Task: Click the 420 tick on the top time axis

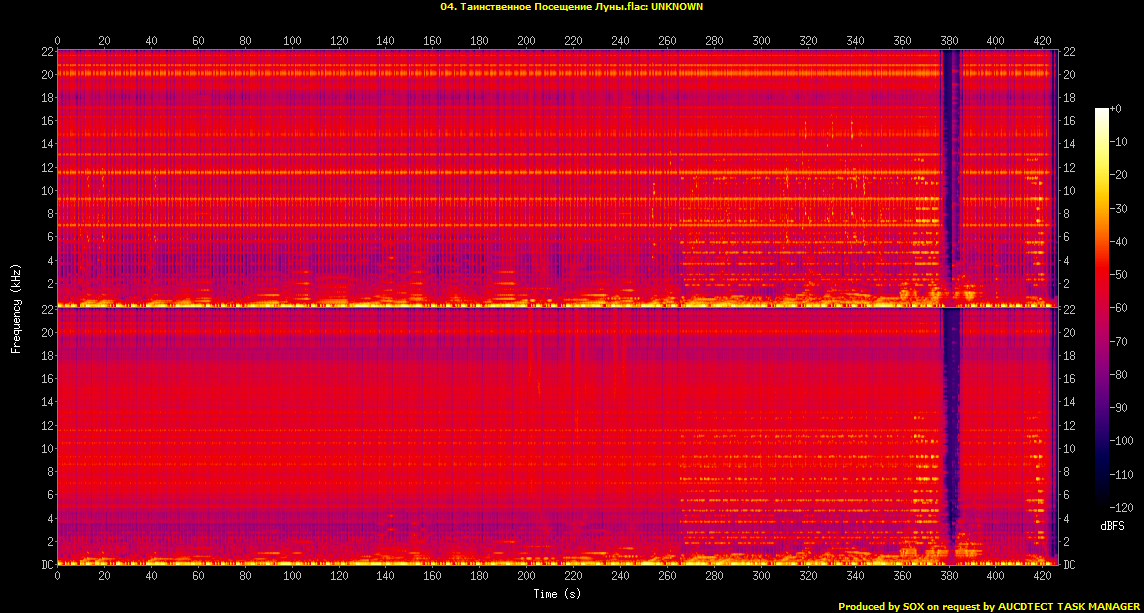Action: 1043,40
